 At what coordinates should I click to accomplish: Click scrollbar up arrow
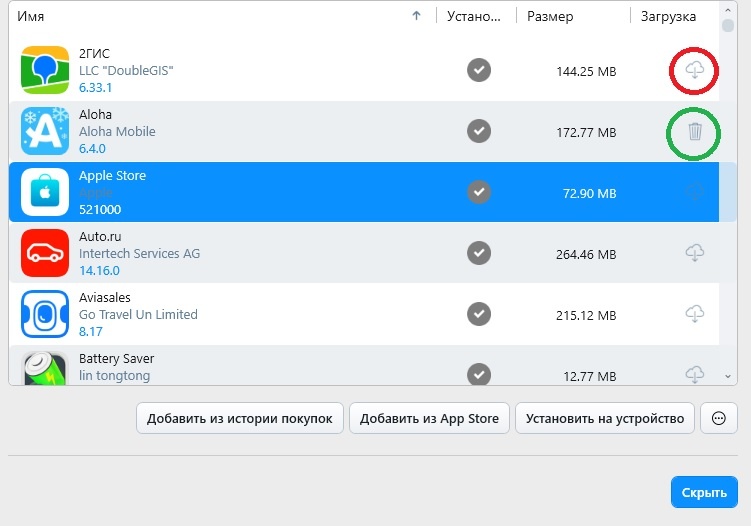pos(728,10)
